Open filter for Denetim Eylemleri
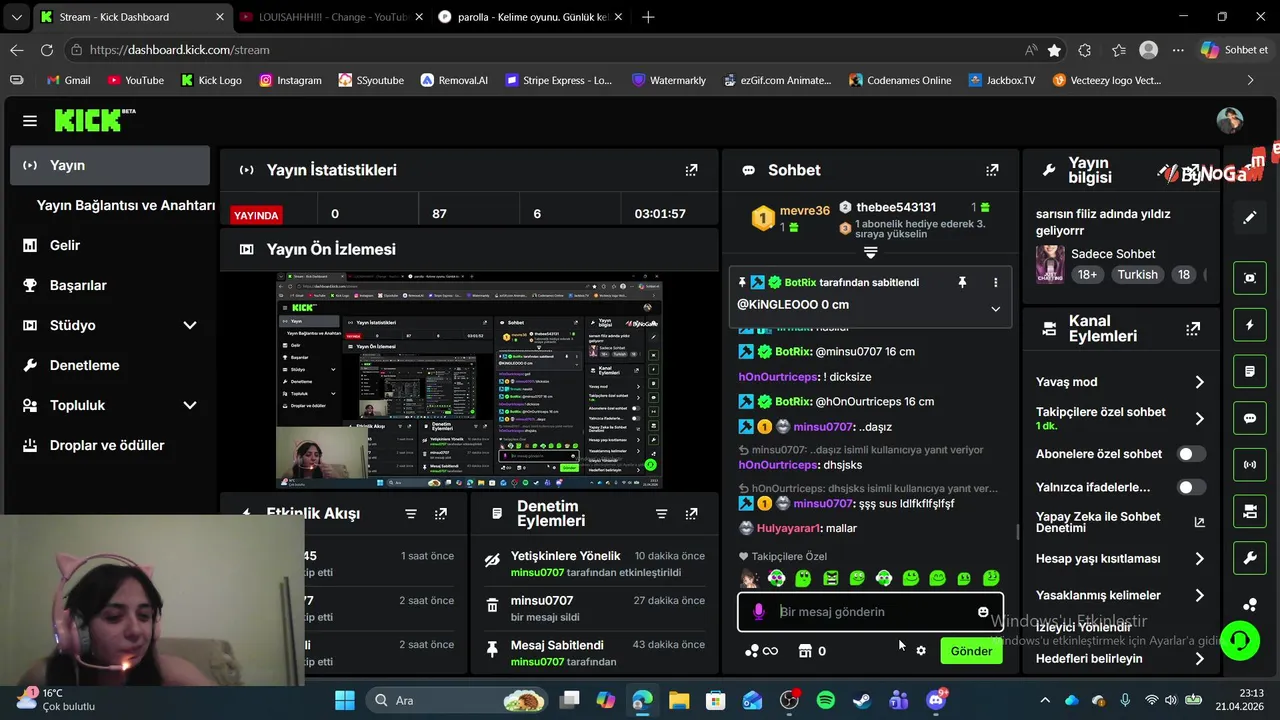1280x720 pixels. coord(661,514)
